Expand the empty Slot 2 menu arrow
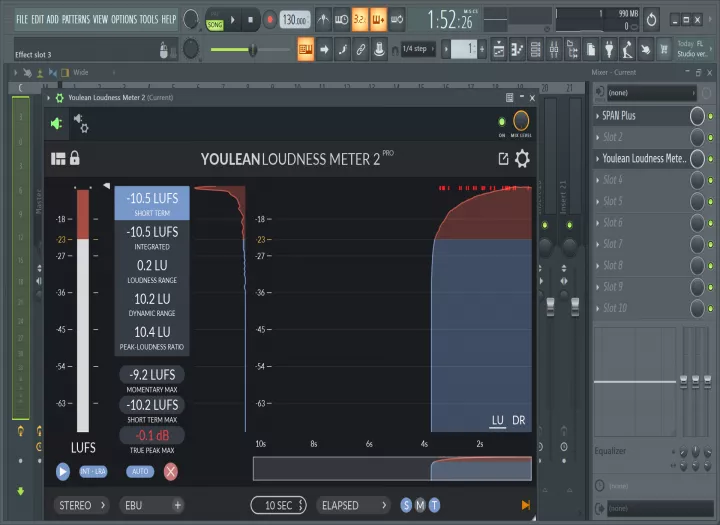 (x=597, y=137)
